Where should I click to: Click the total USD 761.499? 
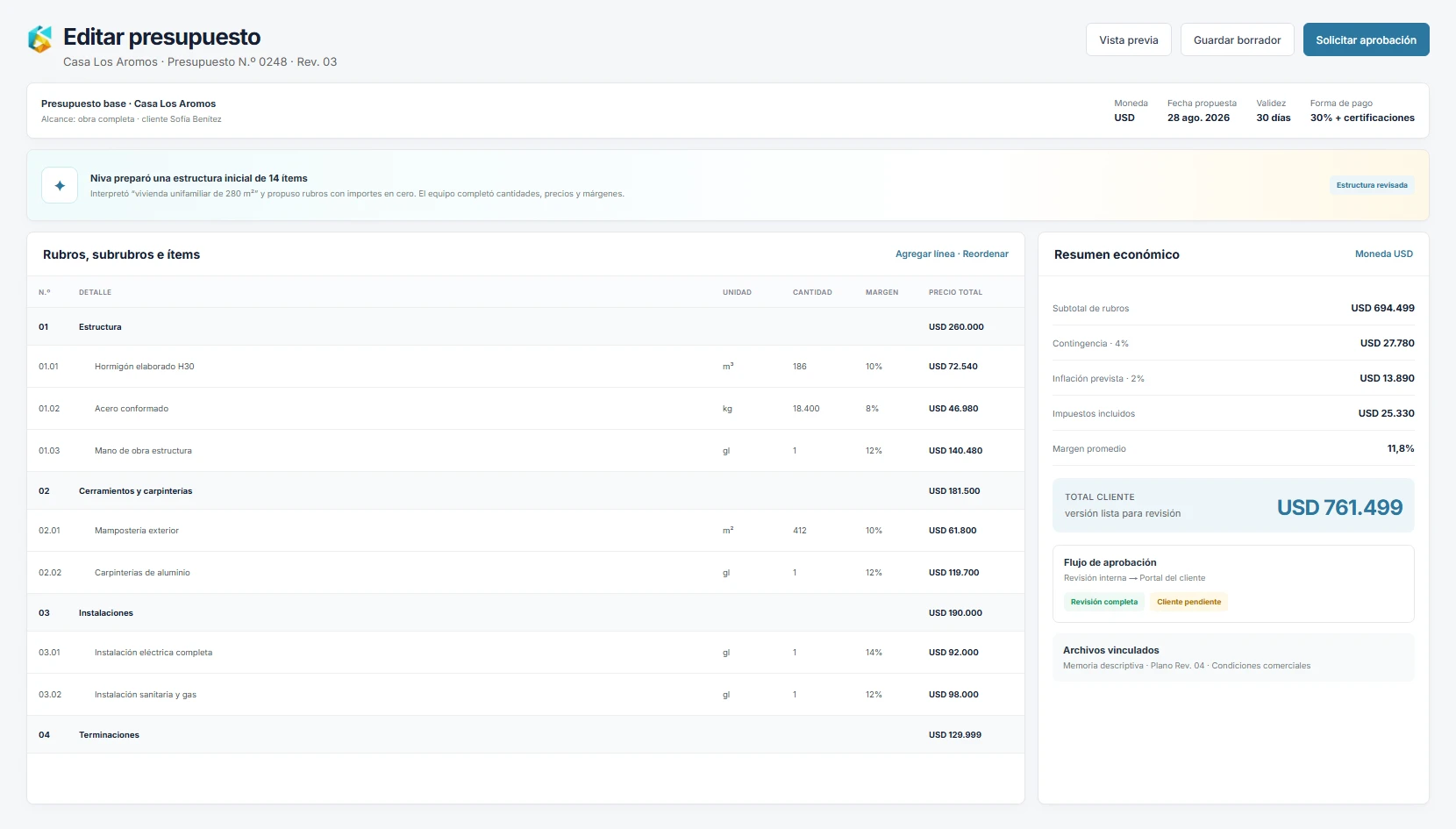(x=1339, y=507)
